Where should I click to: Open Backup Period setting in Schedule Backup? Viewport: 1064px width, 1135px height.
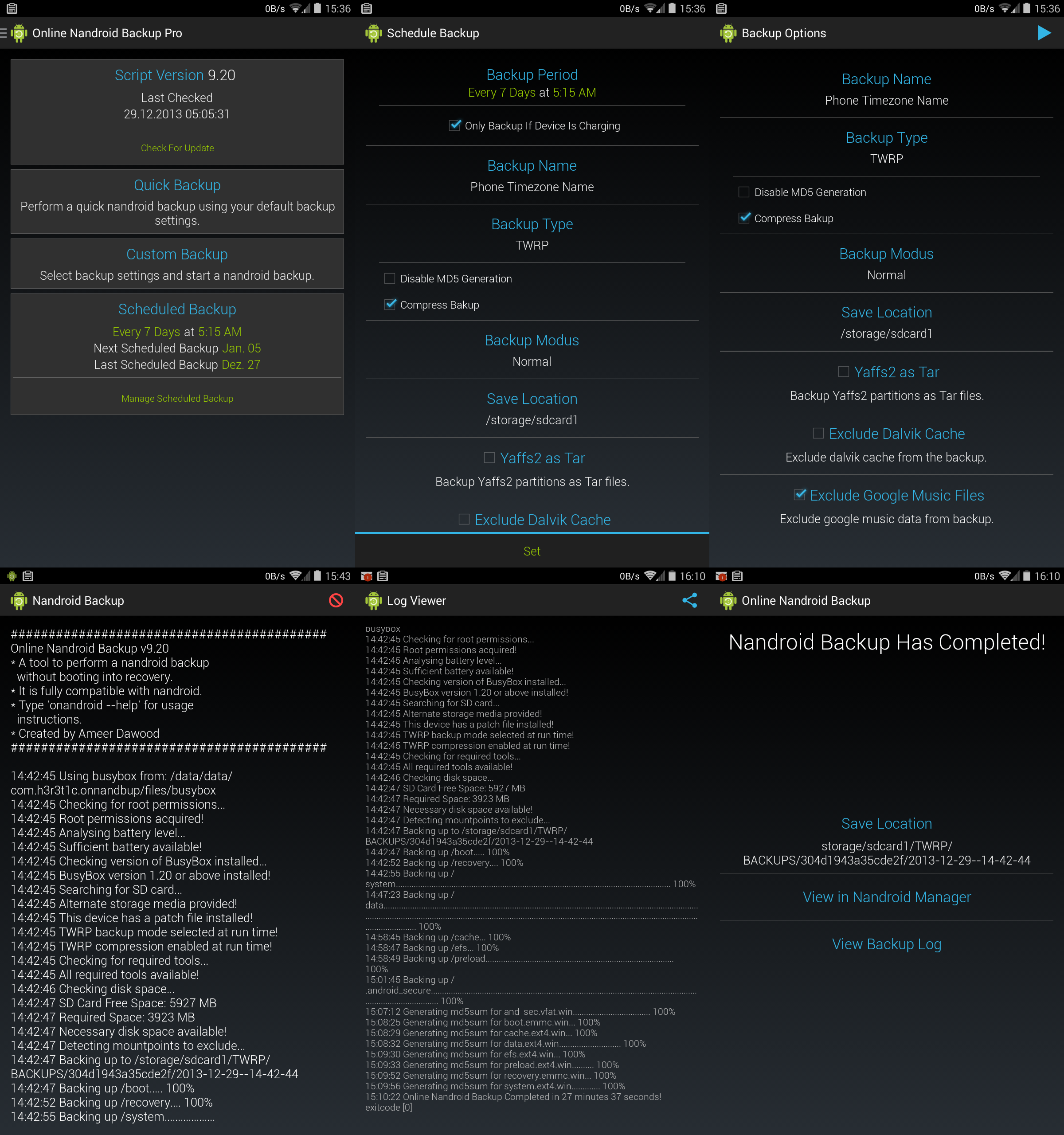532,83
